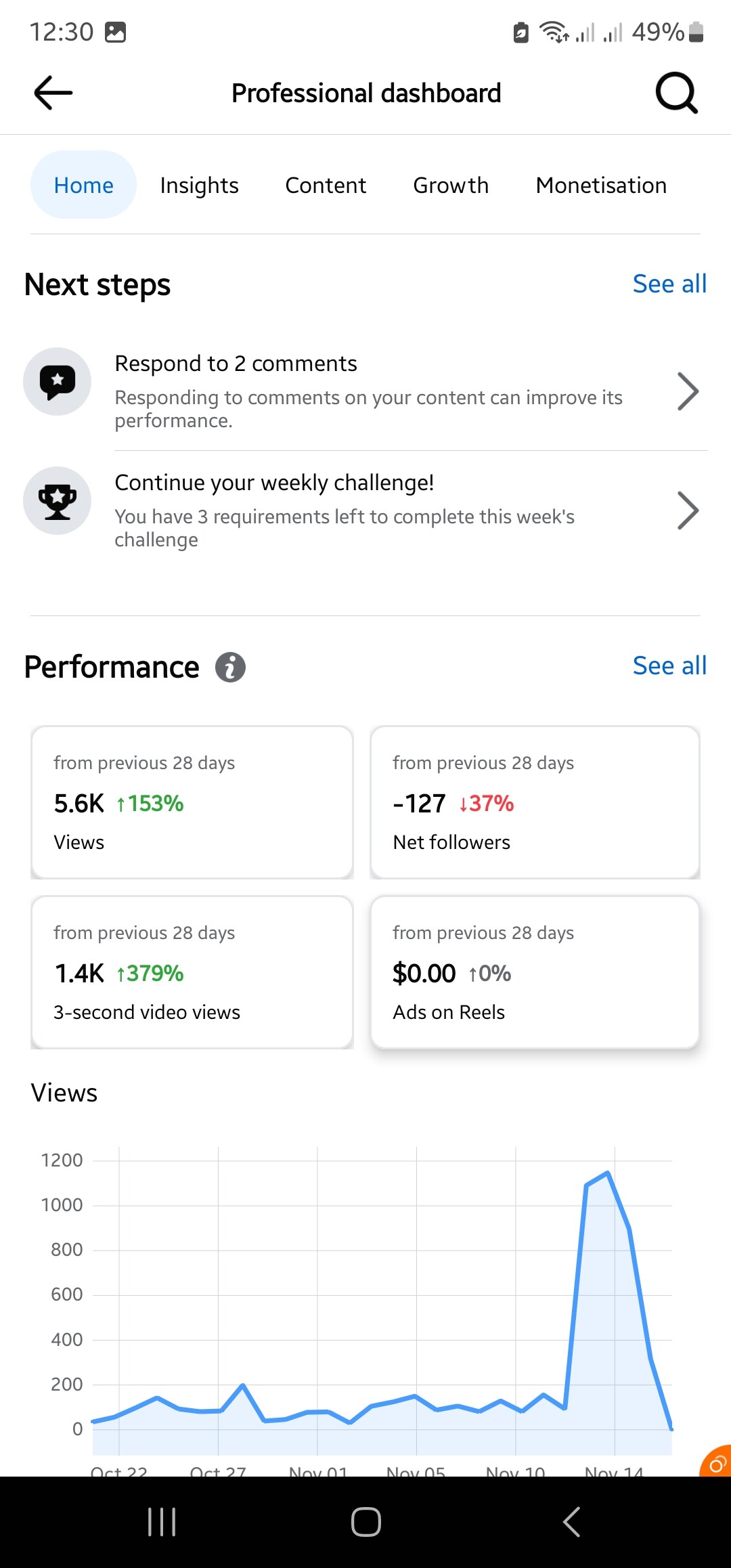Tap the Performance info icon
The image size is (731, 1568).
(230, 668)
